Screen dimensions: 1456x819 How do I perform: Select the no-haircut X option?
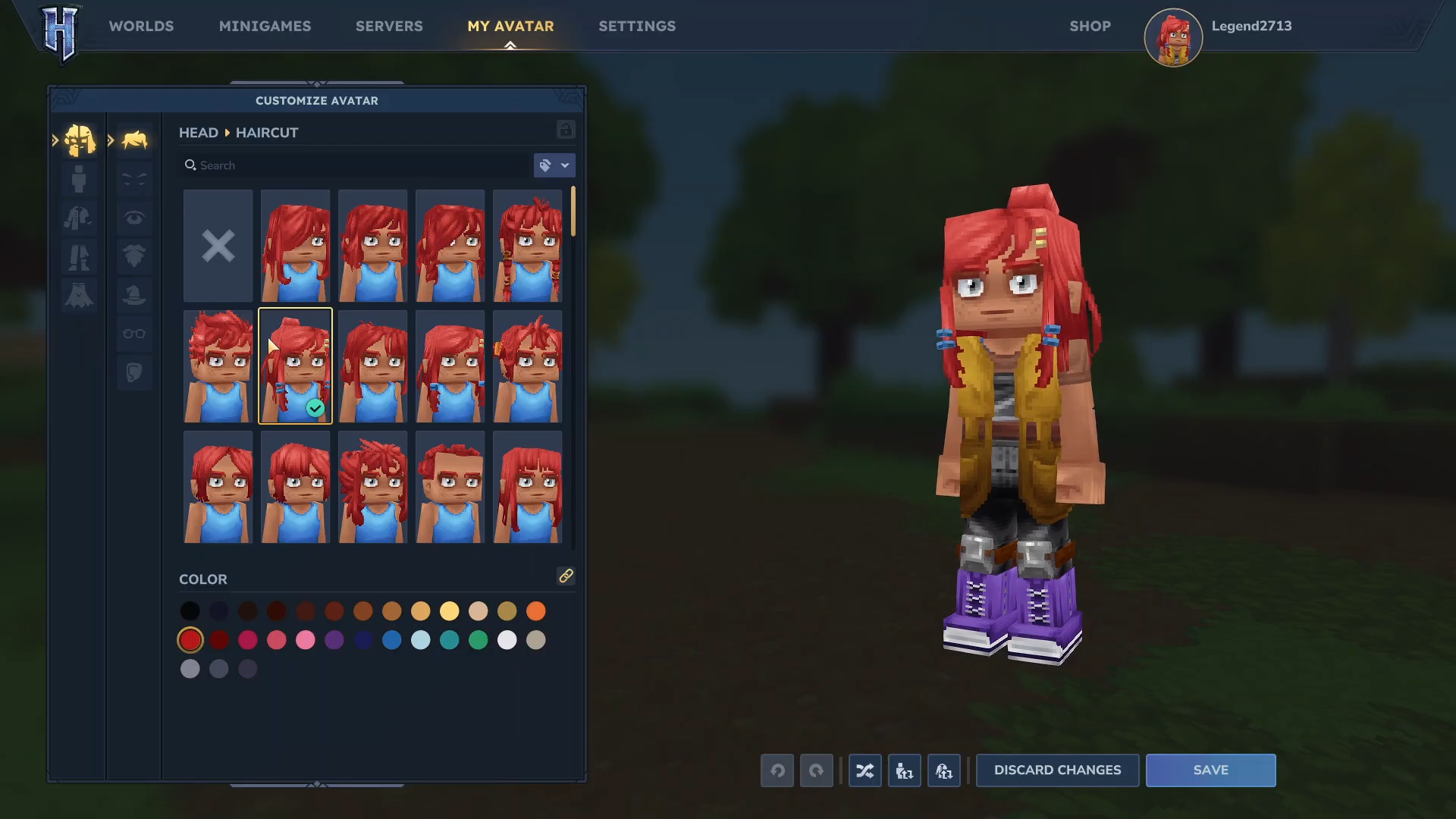pyautogui.click(x=218, y=246)
